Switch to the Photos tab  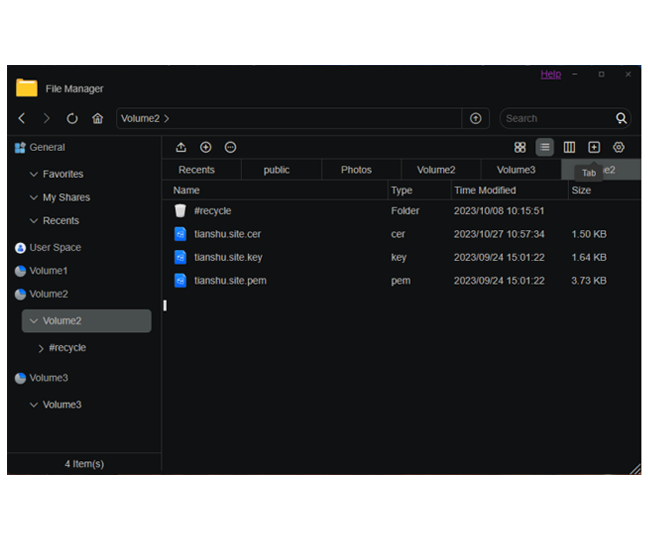coord(356,170)
